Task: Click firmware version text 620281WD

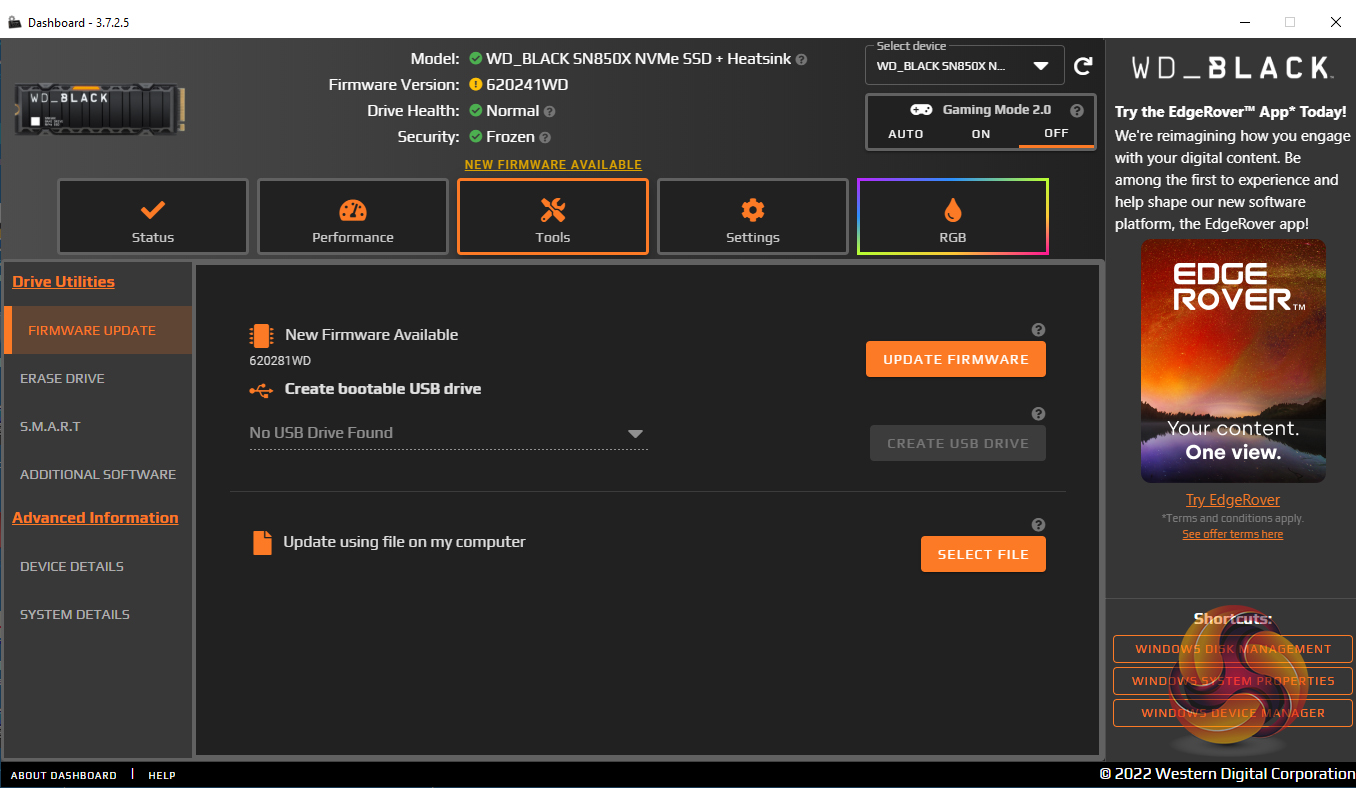Action: click(x=280, y=361)
